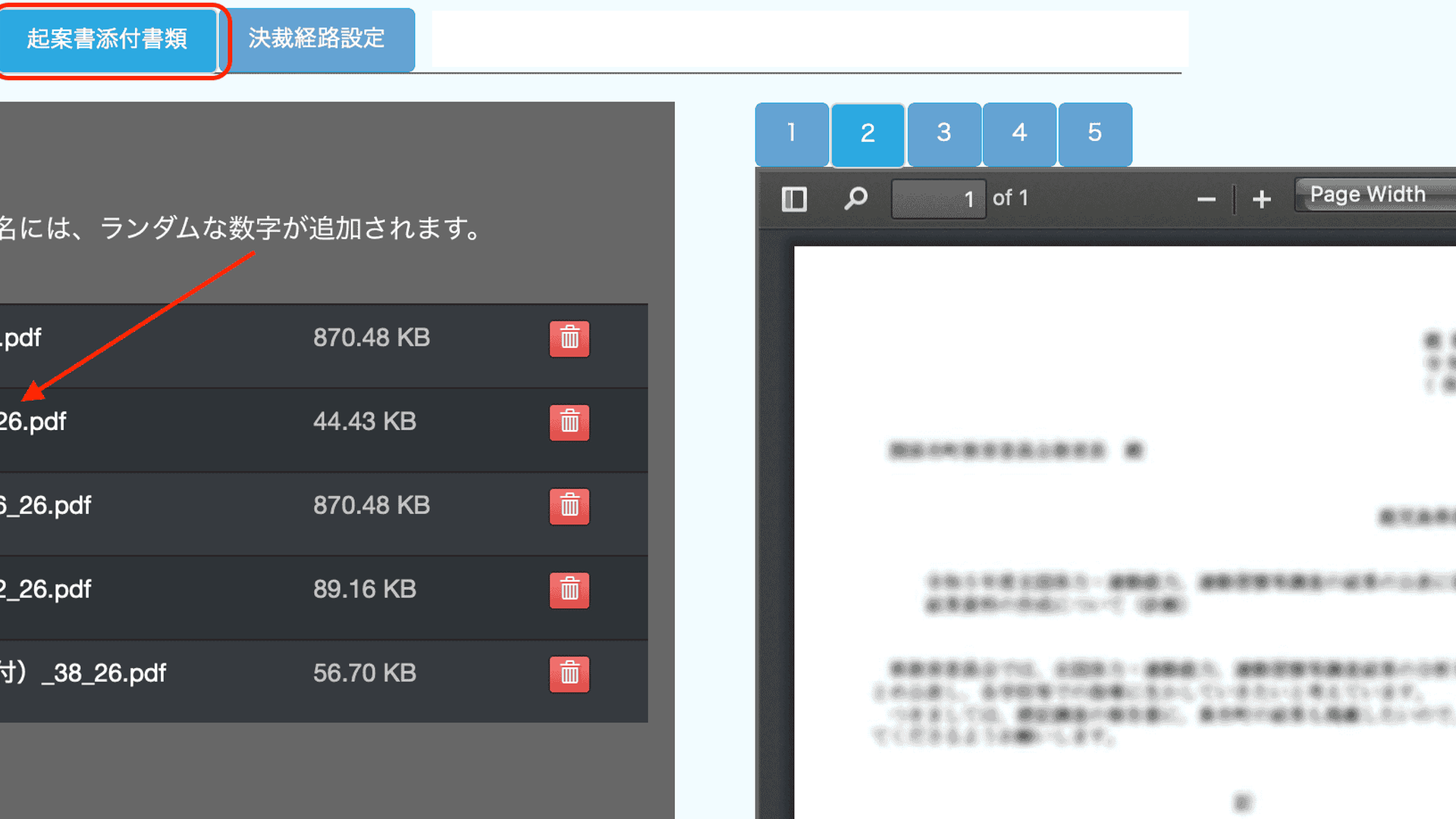The image size is (1456, 819).
Task: Select attachment button 2
Action: [x=868, y=133]
